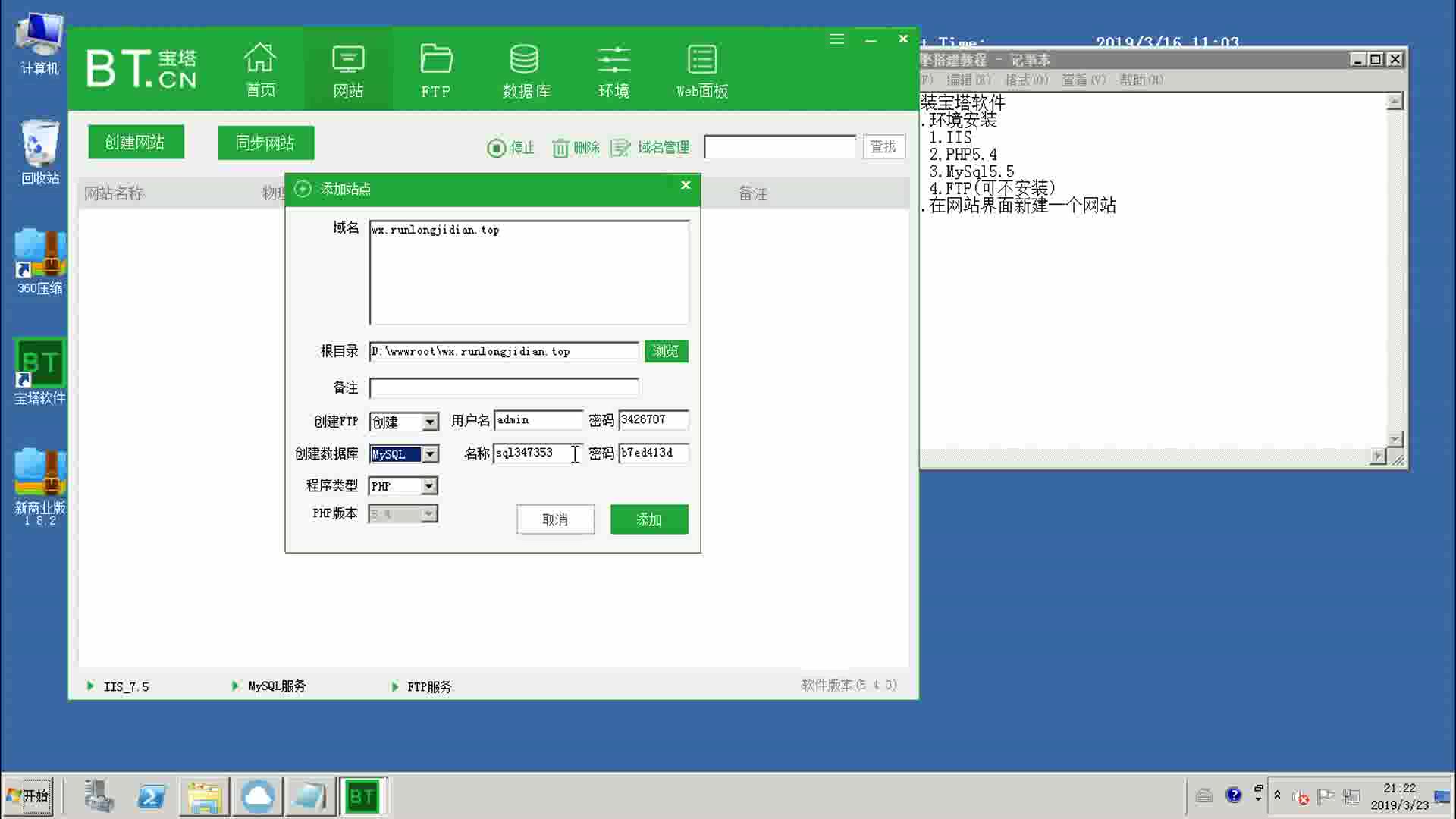Click 取消 in add site dialog
The height and width of the screenshot is (819, 1456).
[555, 519]
